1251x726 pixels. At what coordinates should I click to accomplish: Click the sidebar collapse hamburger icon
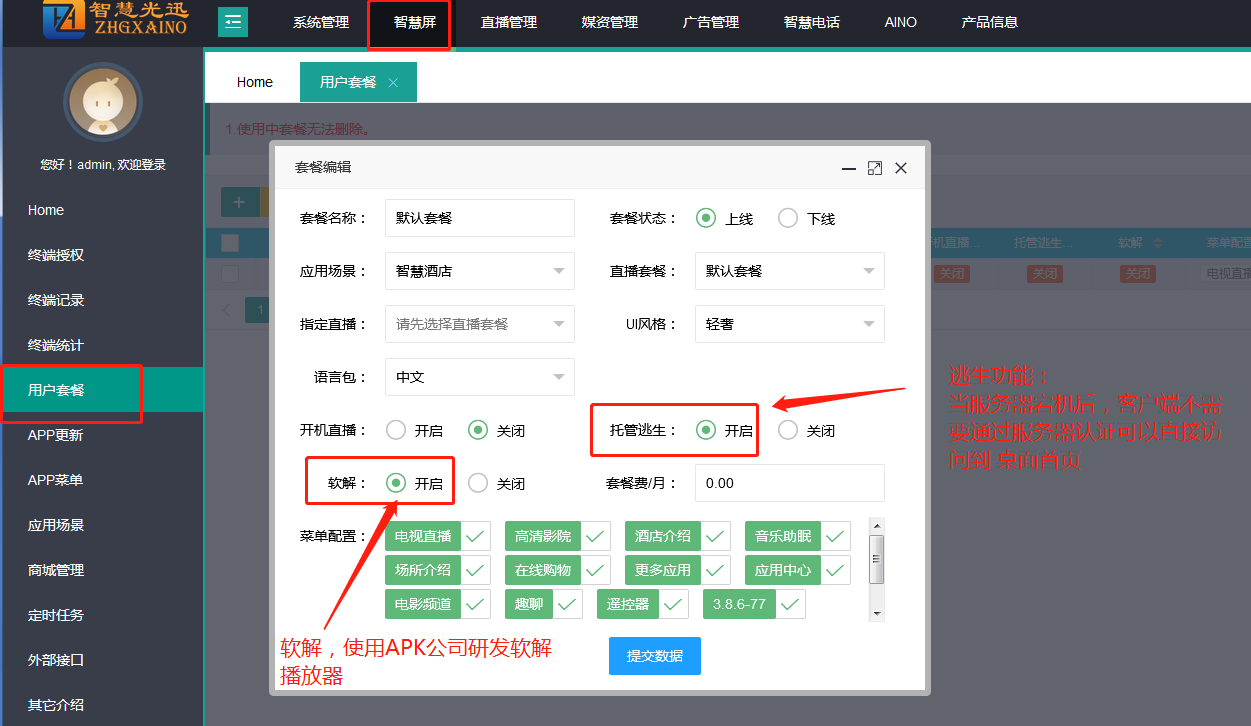coord(233,22)
